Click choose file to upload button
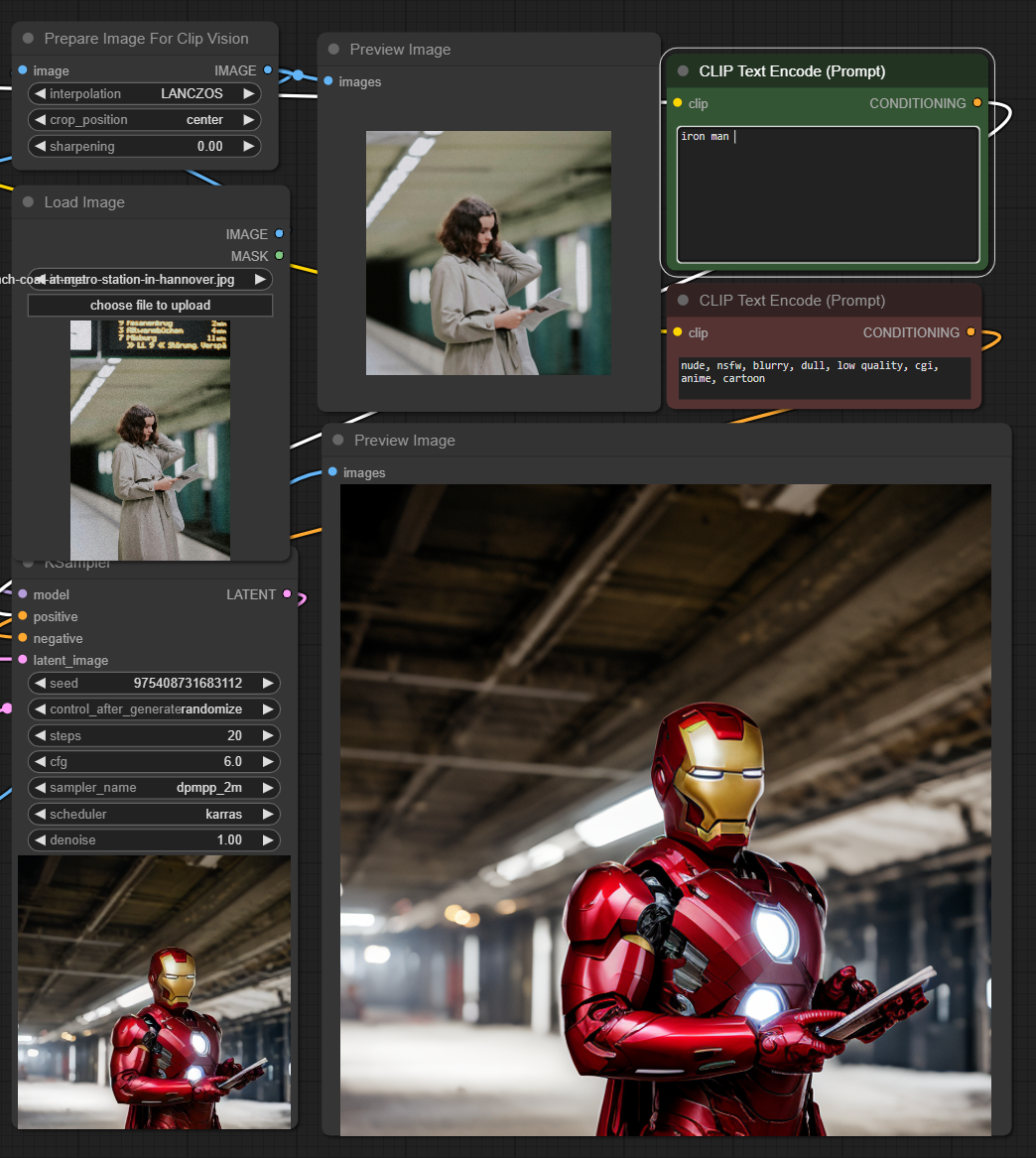This screenshot has height=1158, width=1036. tap(150, 306)
